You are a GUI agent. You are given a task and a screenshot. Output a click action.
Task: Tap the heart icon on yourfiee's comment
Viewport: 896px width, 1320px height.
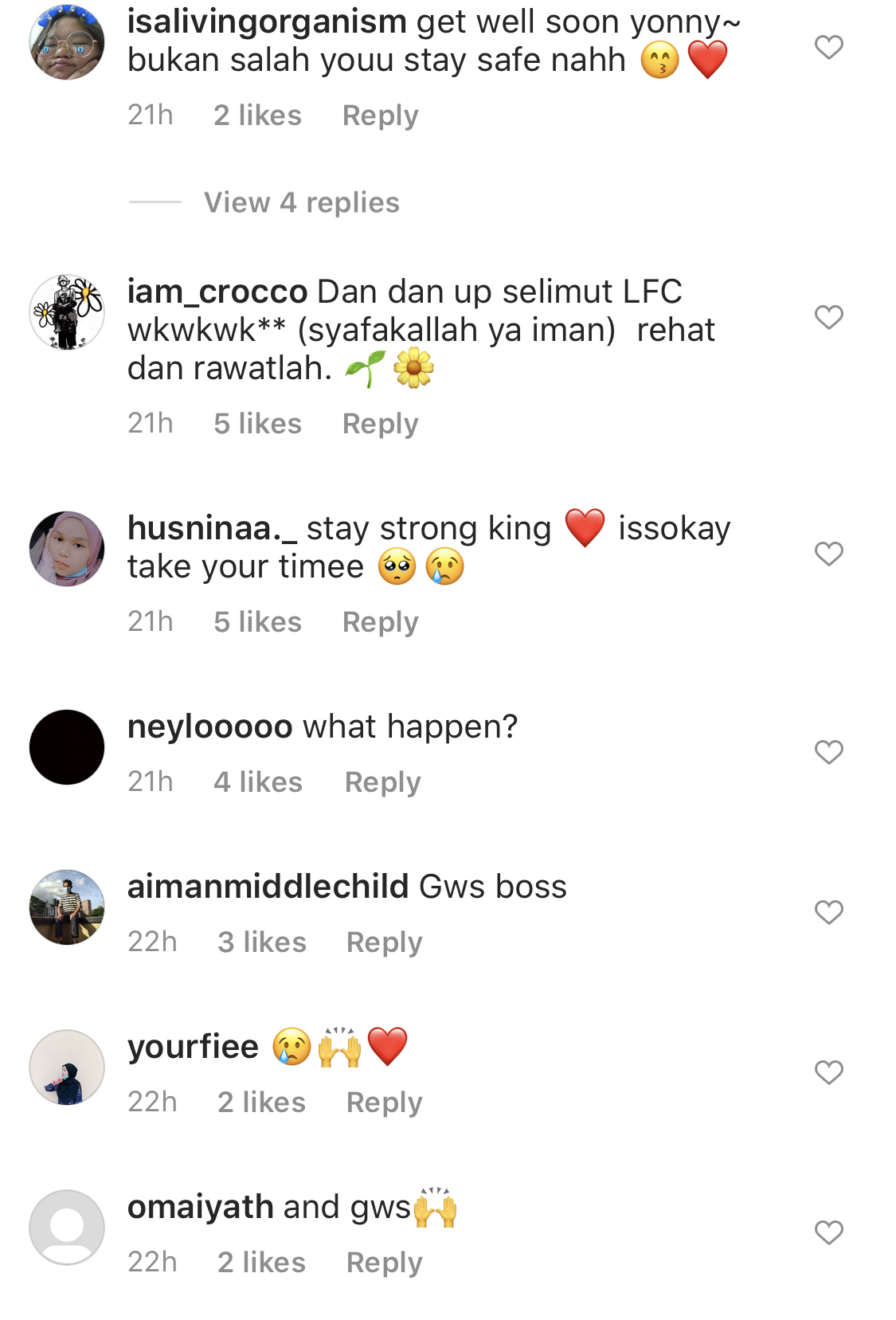tap(828, 1072)
